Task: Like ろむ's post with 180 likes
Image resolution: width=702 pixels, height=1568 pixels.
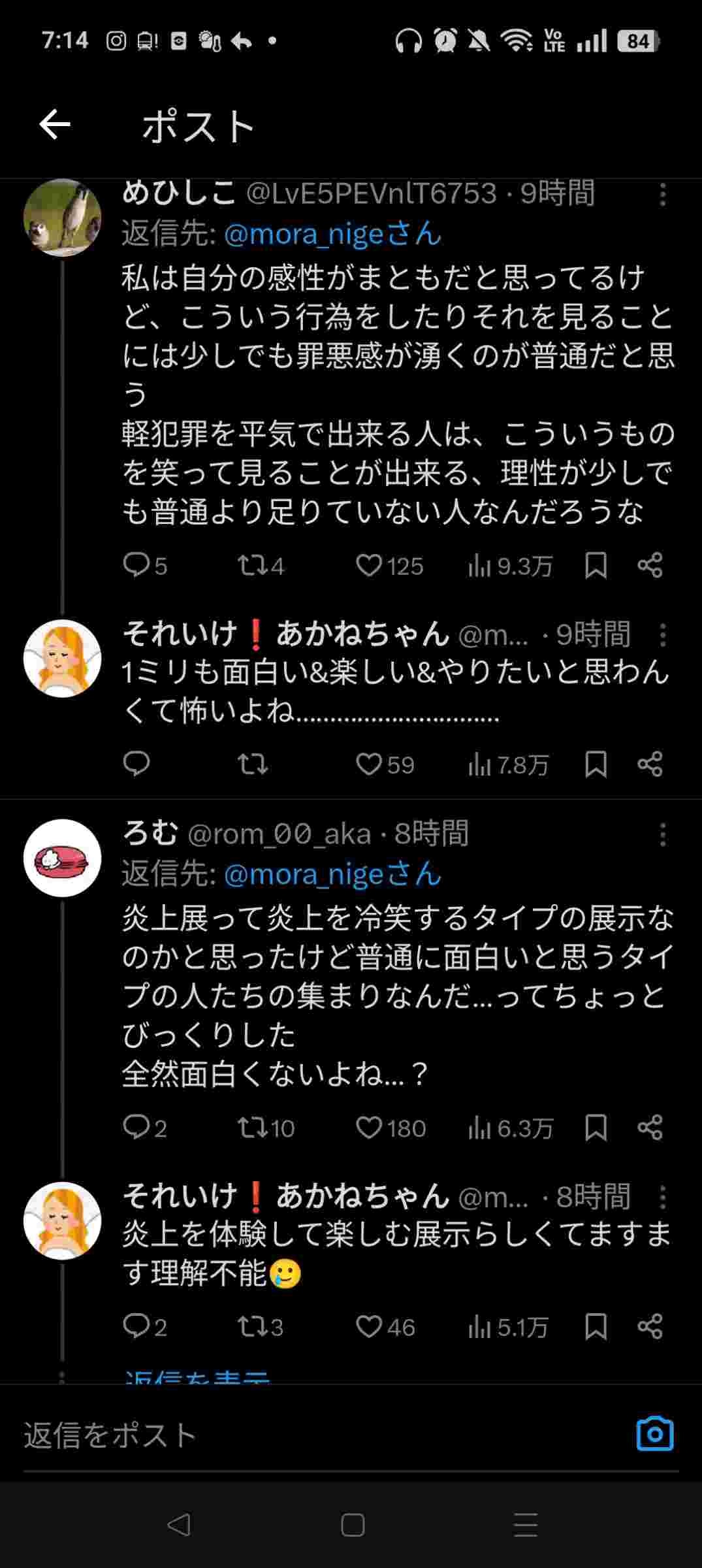Action: (x=369, y=1128)
